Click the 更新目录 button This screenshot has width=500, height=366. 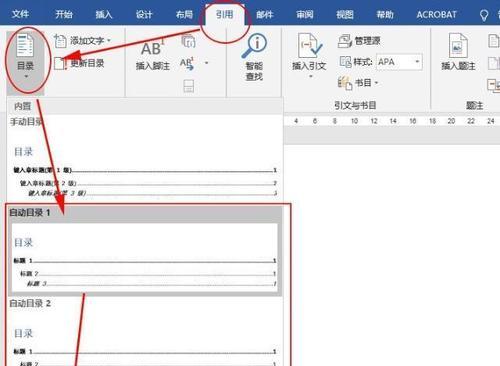(79, 63)
